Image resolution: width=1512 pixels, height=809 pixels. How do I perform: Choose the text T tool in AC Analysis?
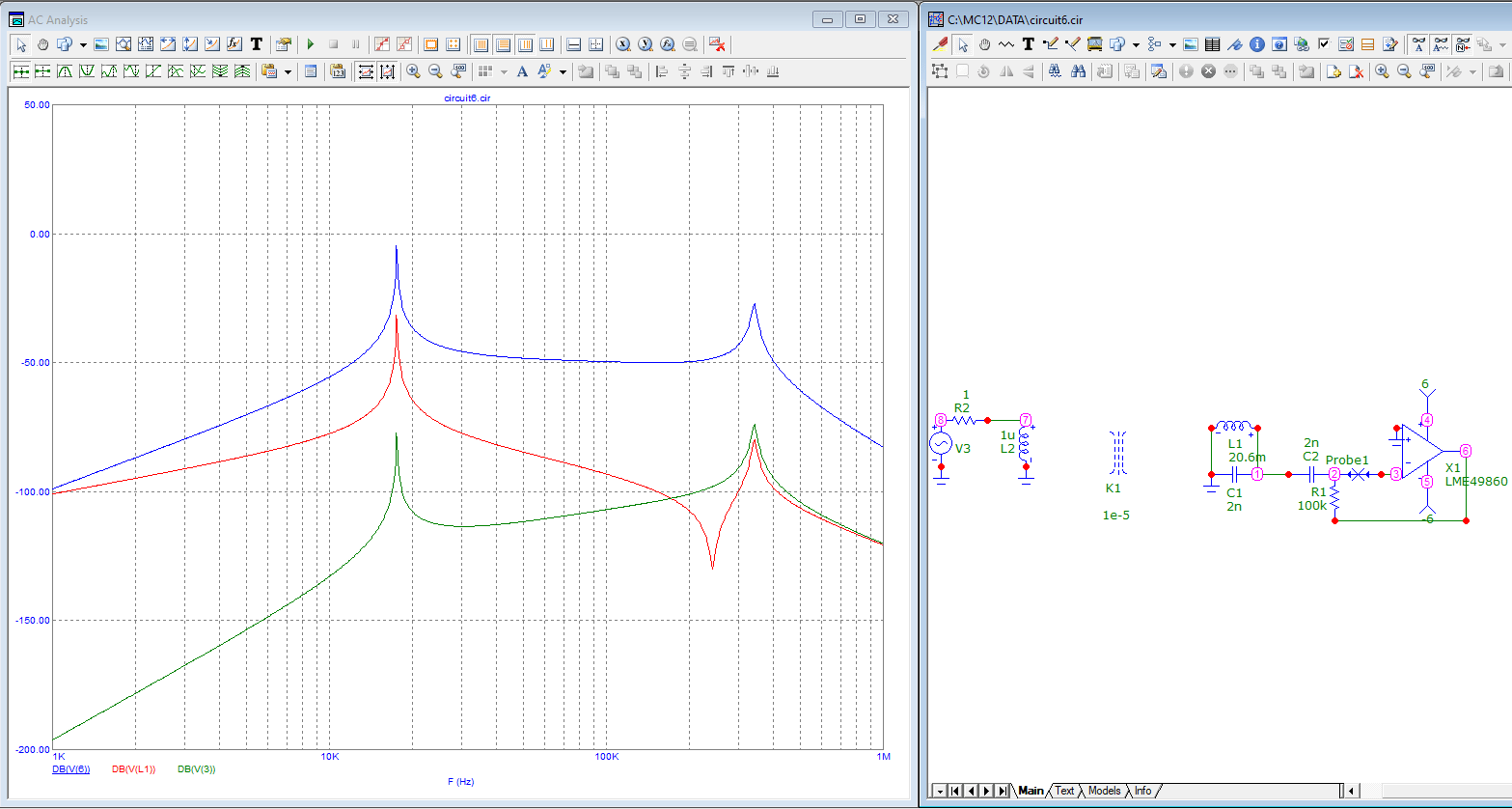tap(257, 44)
